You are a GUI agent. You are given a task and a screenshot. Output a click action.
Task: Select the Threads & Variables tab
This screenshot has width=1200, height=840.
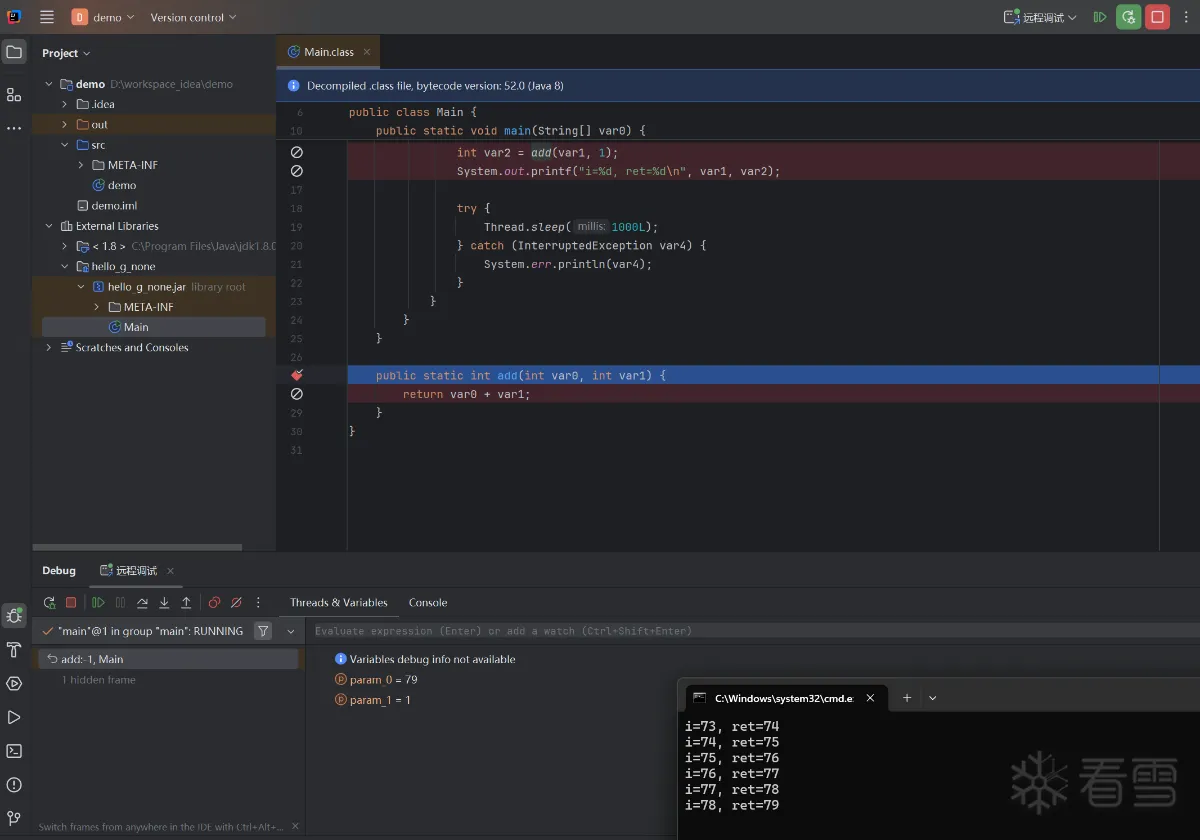click(x=338, y=602)
